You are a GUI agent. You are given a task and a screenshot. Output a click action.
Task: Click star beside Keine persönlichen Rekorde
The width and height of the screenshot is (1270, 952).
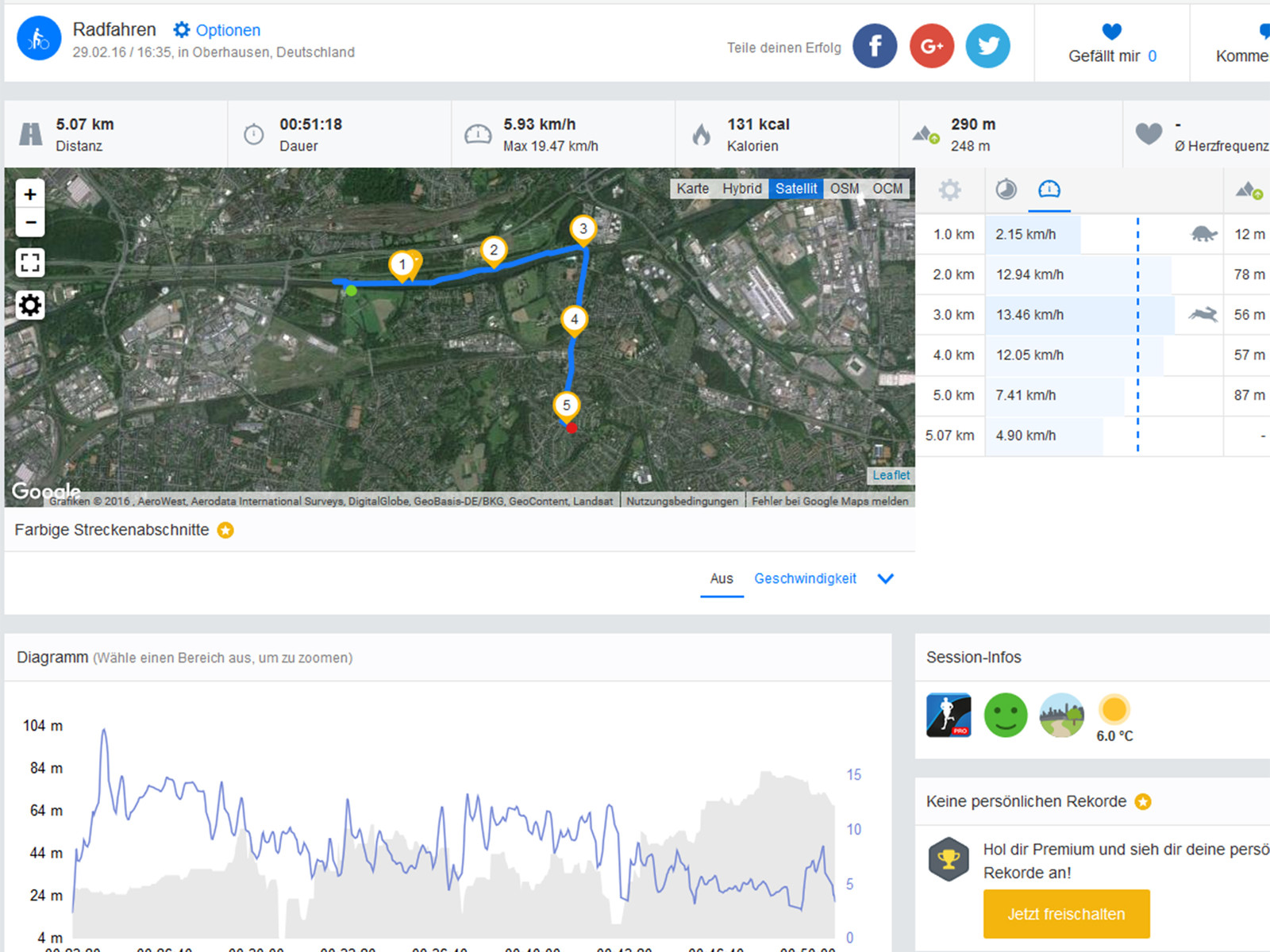click(1143, 802)
